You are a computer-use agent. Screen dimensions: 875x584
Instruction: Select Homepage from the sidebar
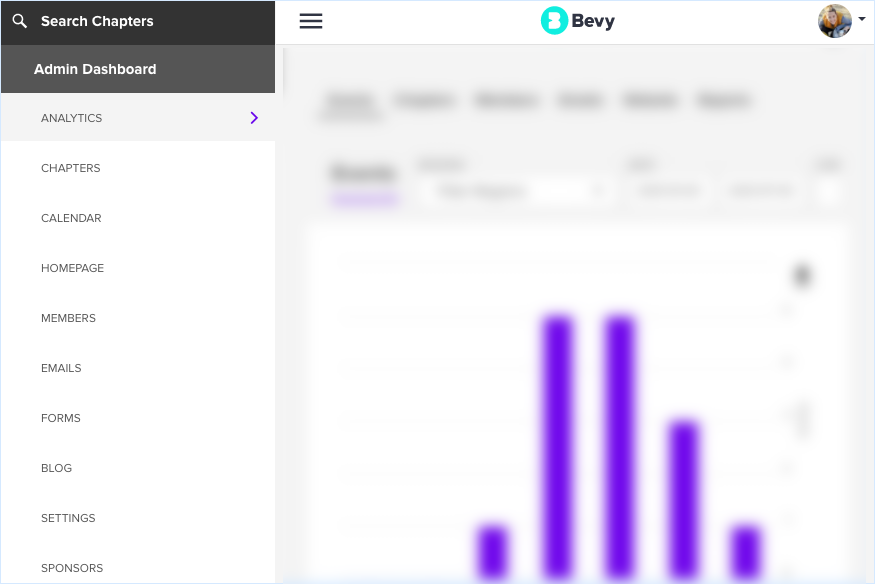click(x=72, y=268)
